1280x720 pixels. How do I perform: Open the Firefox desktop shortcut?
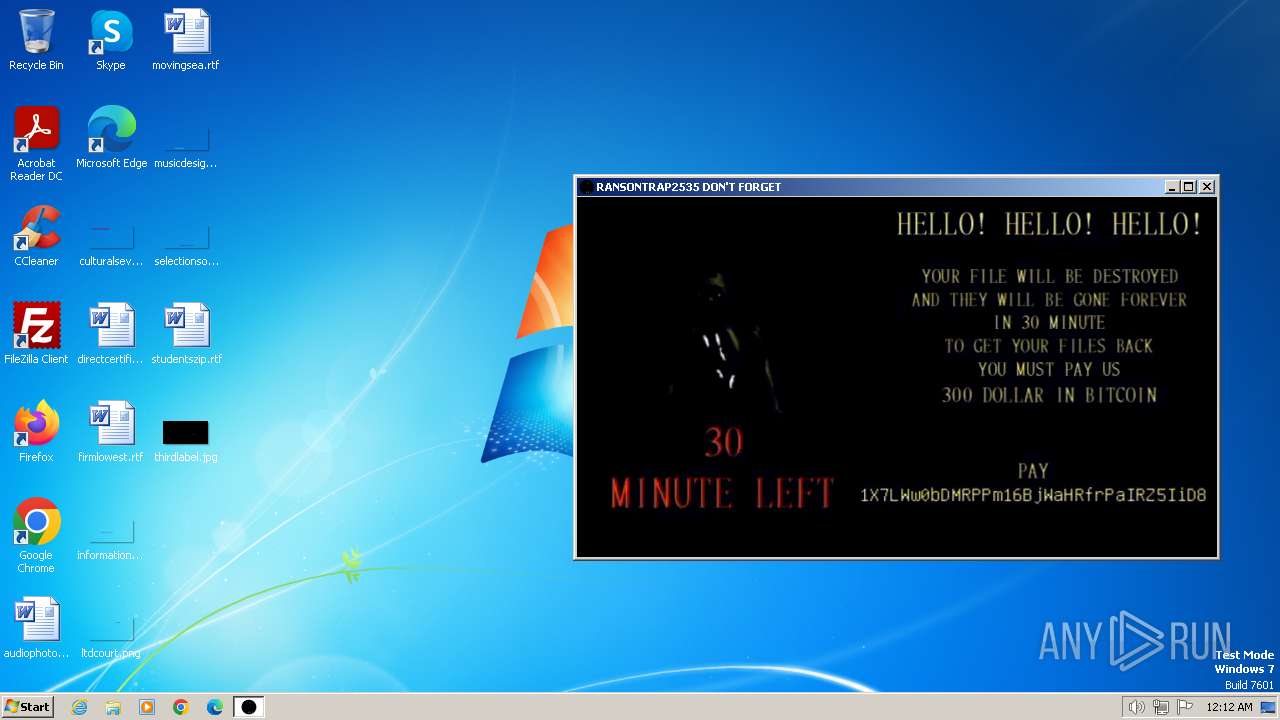(x=36, y=432)
